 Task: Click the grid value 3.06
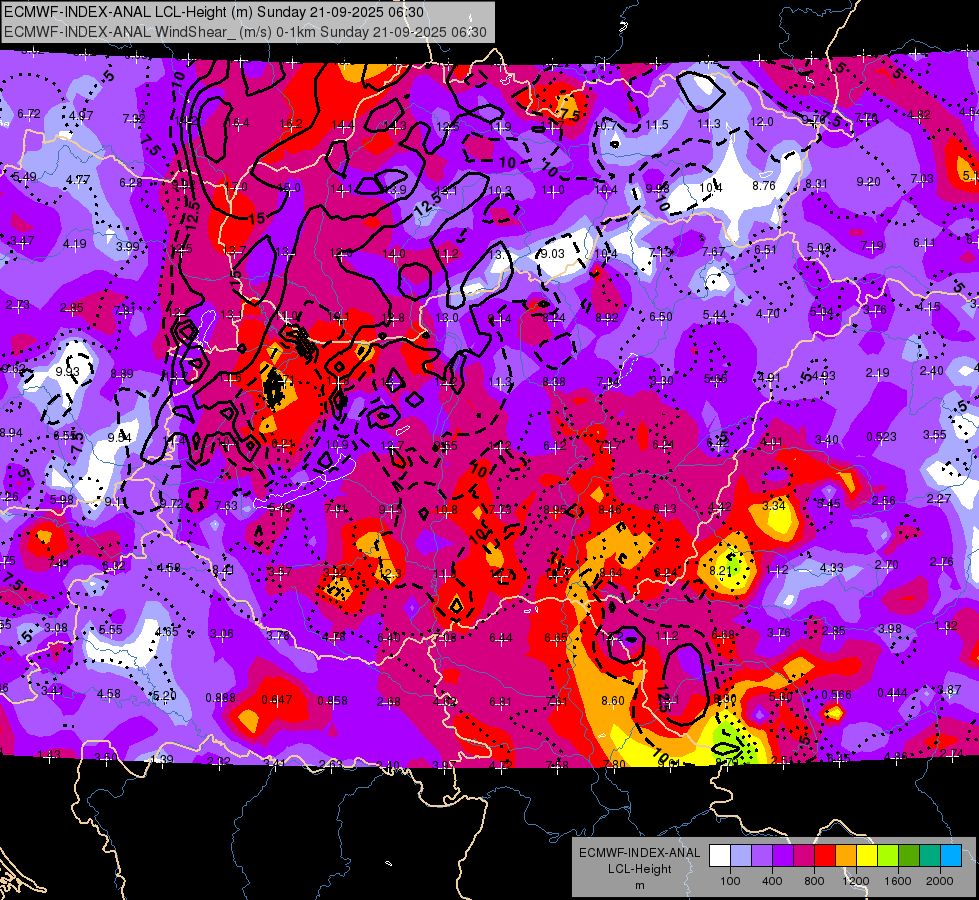(222, 634)
